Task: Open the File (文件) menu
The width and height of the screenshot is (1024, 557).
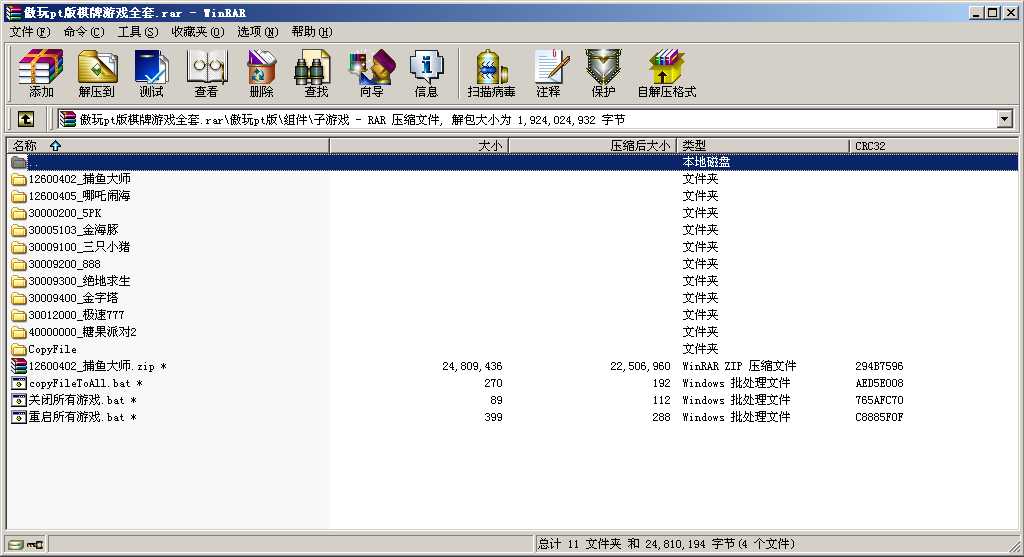Action: [29, 31]
